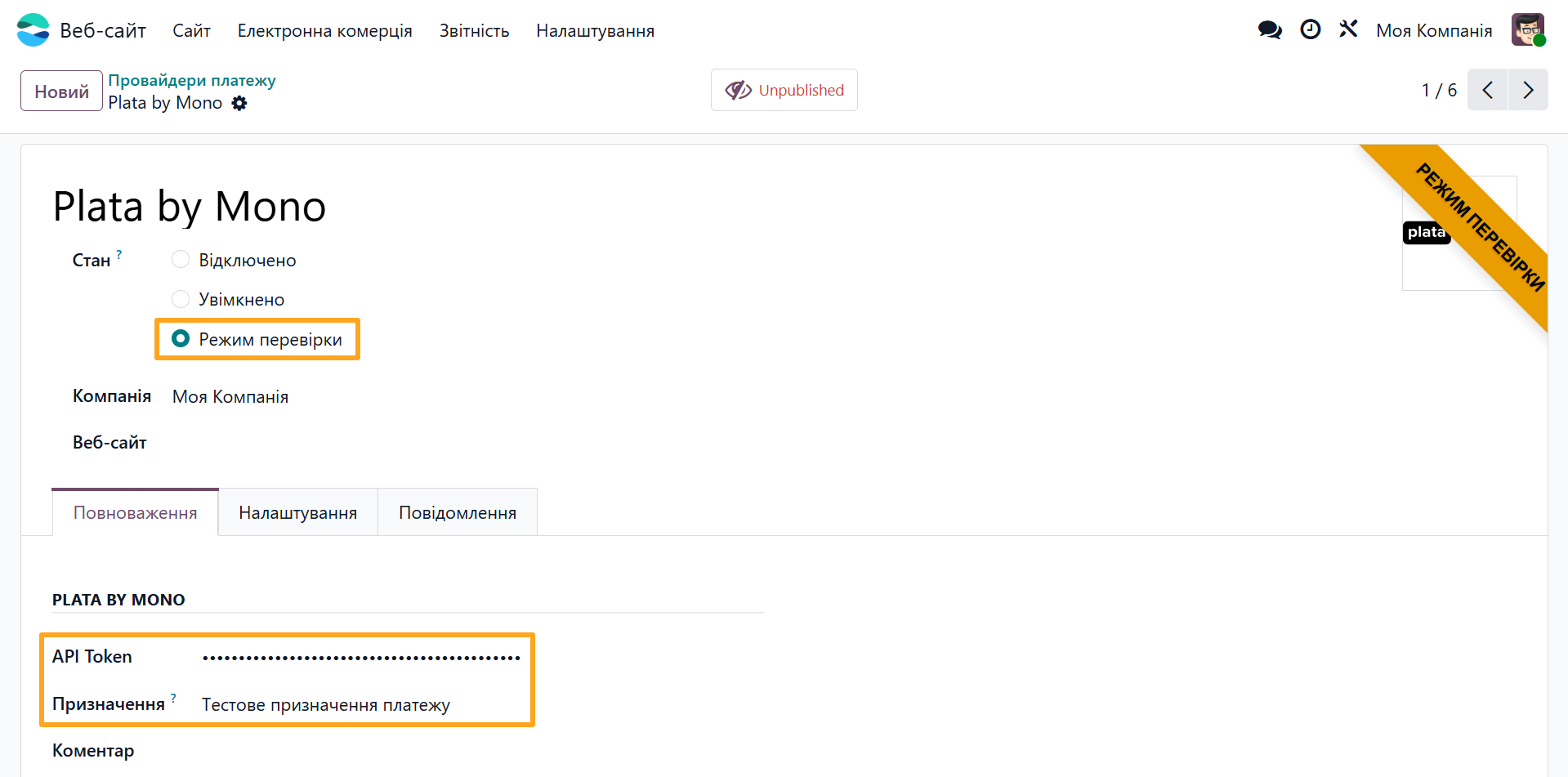Click the plata provider logo image
1568x777 pixels.
pos(1459,233)
